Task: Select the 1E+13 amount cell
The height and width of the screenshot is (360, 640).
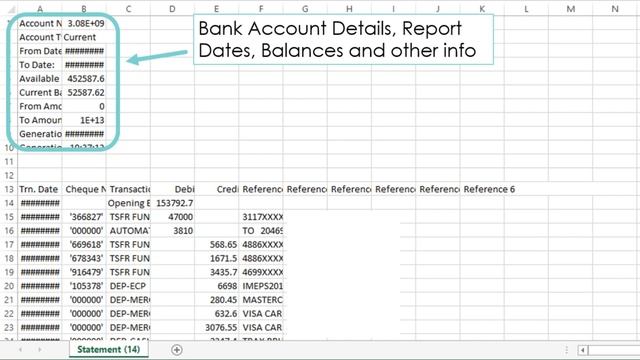Action: click(84, 120)
